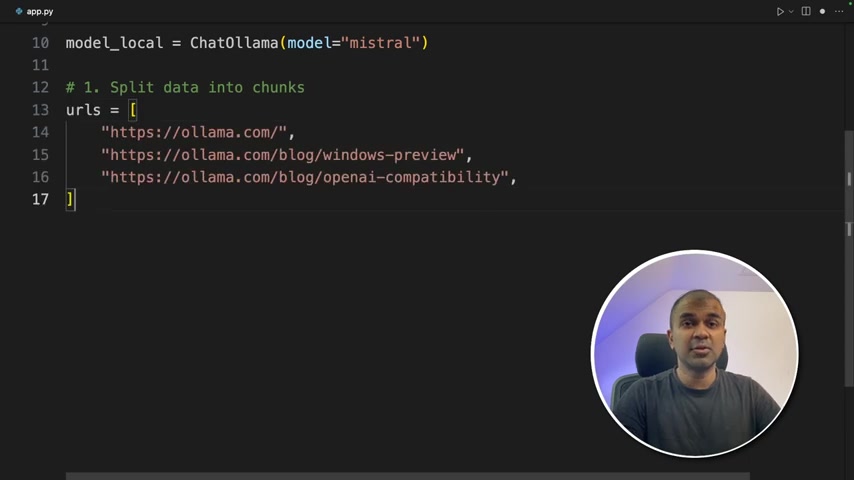Click line number 10 in the gutter
This screenshot has width=854, height=480.
(x=40, y=43)
